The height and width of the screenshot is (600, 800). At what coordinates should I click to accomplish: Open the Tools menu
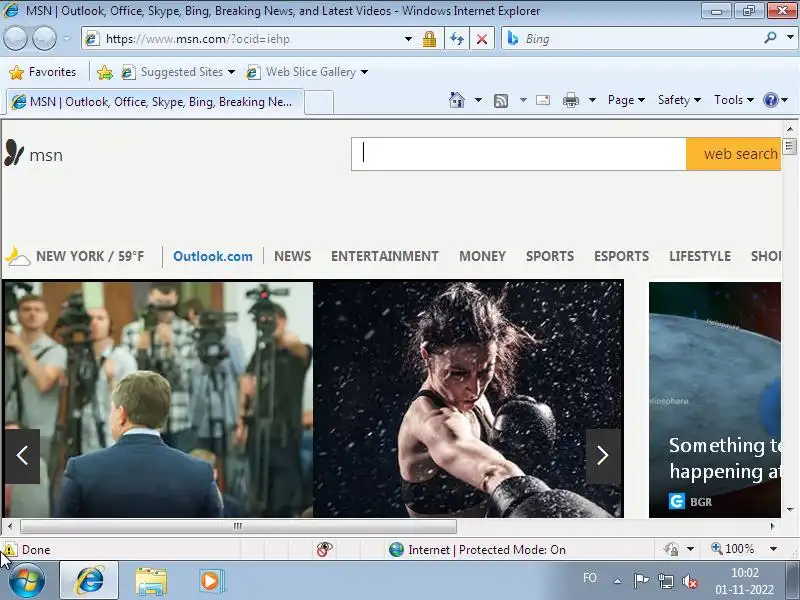pos(734,100)
